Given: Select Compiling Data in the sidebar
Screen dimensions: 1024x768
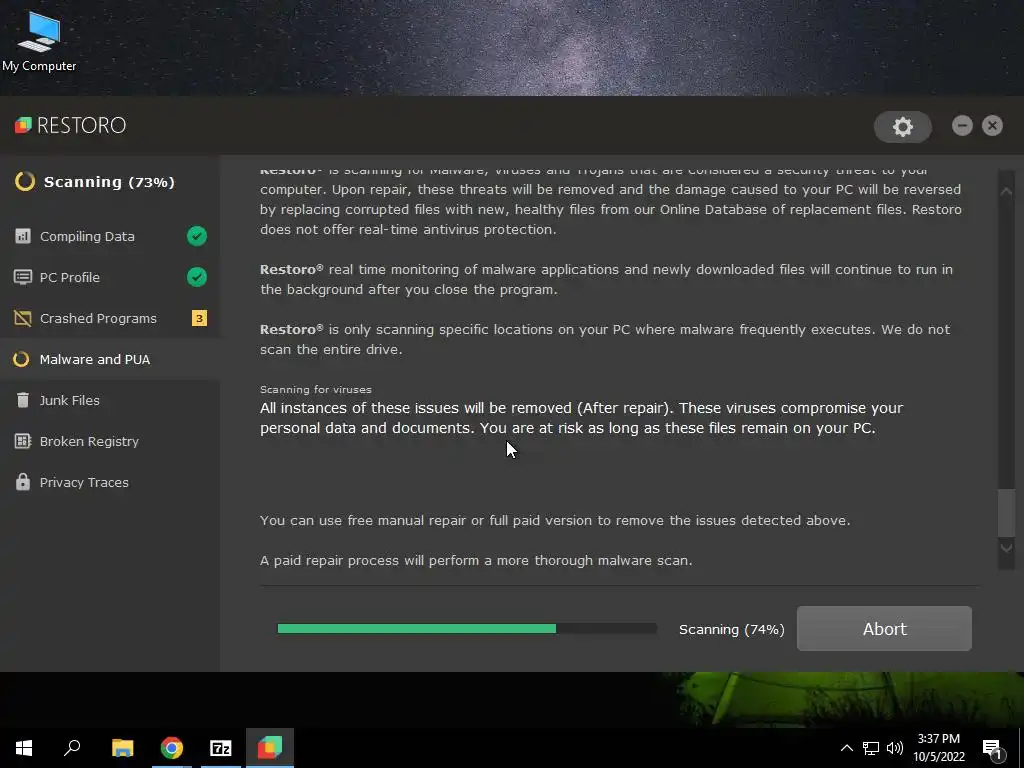Looking at the screenshot, I should 110,236.
